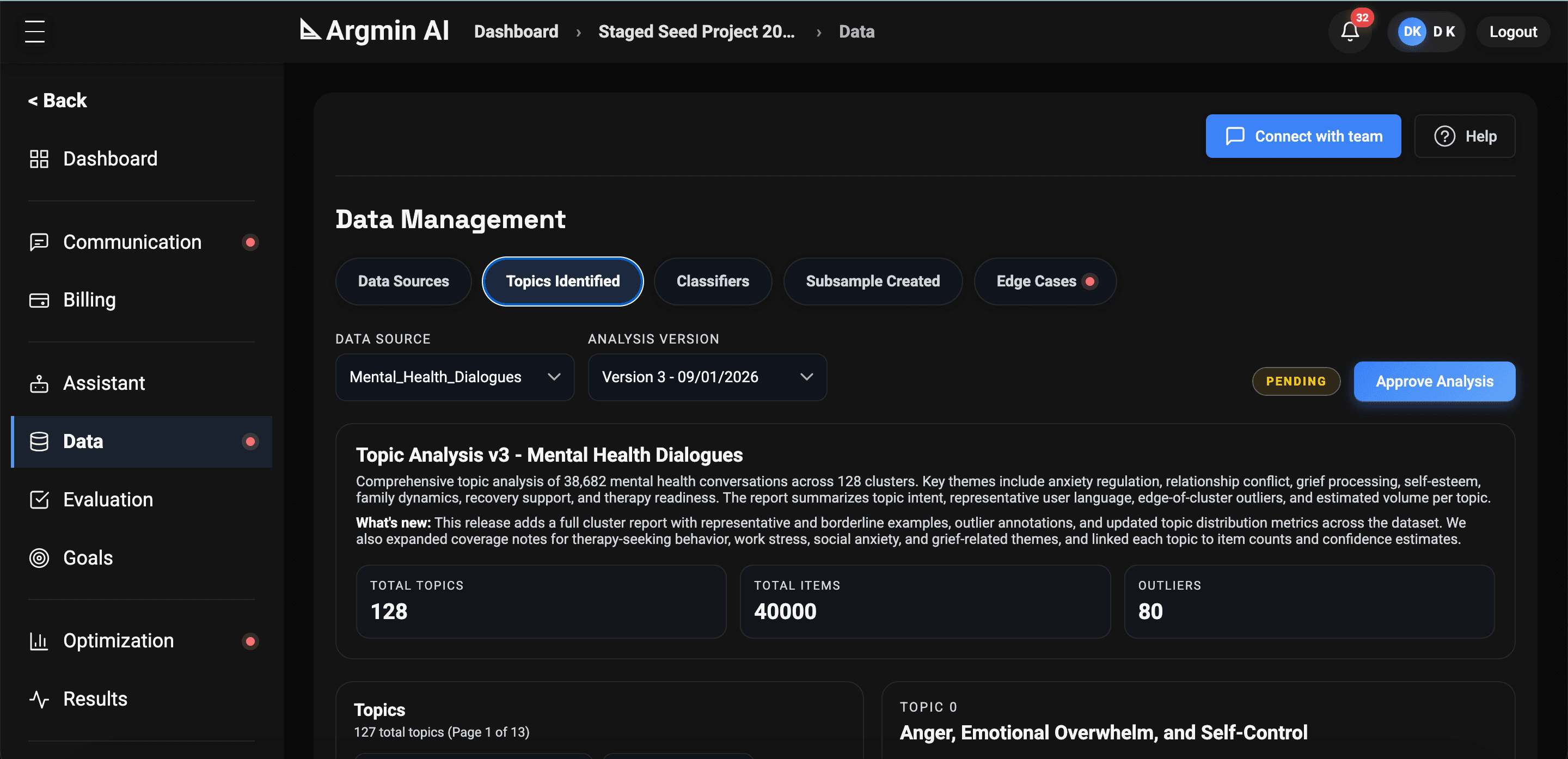1568x759 pixels.
Task: Expand the Mental_Health_Dialogues data source dropdown
Action: [x=454, y=377]
